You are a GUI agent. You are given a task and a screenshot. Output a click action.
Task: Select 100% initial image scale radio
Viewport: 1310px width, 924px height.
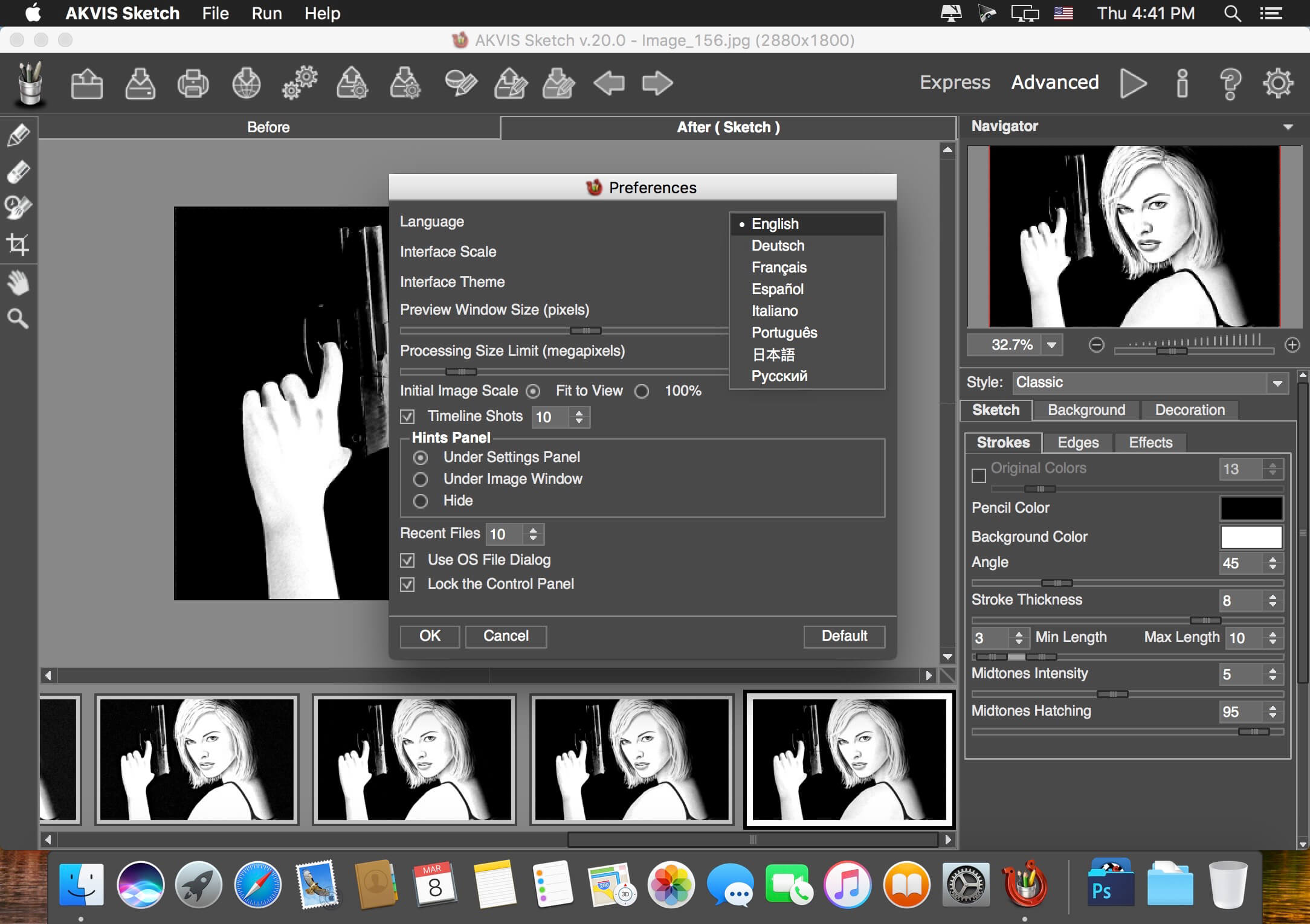pos(642,391)
